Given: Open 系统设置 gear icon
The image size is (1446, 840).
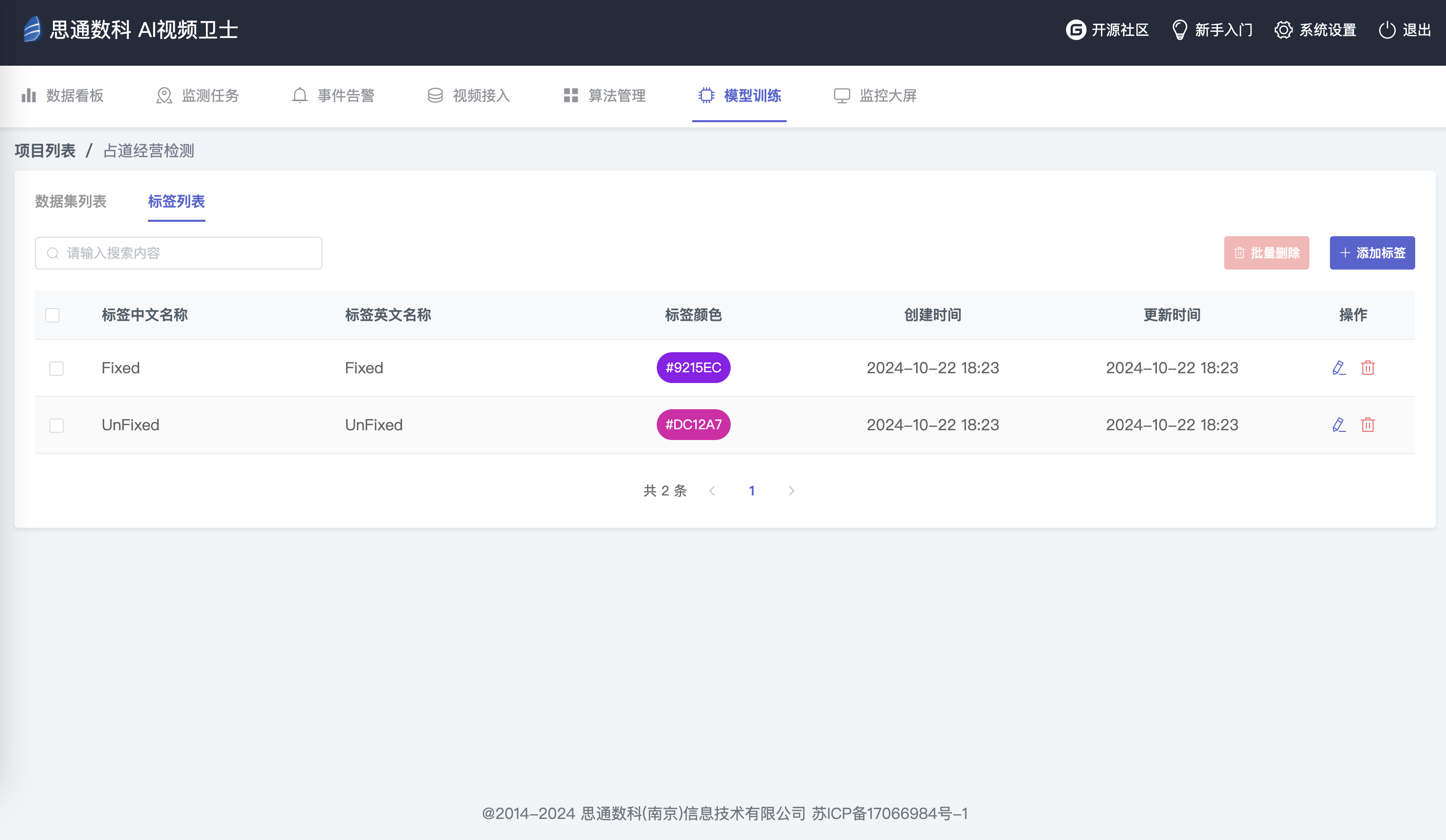Looking at the screenshot, I should (x=1283, y=30).
